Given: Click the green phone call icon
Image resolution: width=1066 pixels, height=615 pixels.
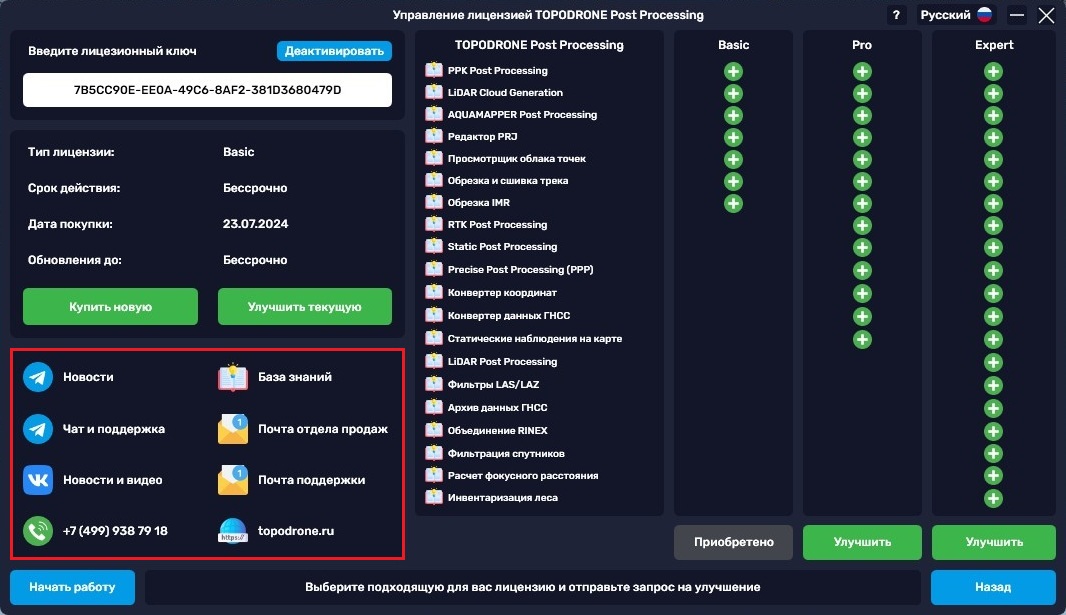Looking at the screenshot, I should click(x=38, y=531).
